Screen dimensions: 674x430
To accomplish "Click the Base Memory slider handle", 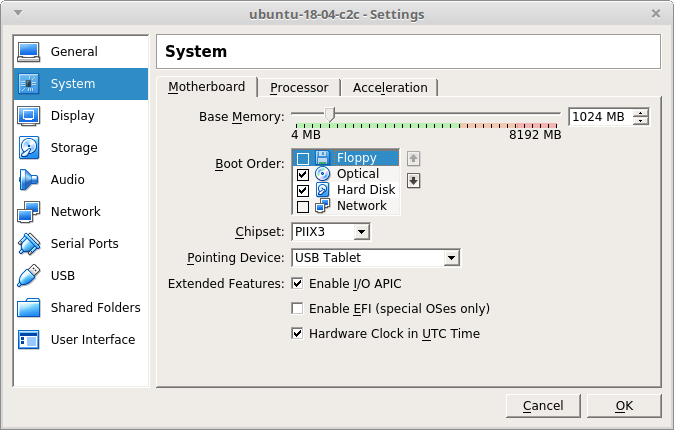I will pyautogui.click(x=329, y=115).
